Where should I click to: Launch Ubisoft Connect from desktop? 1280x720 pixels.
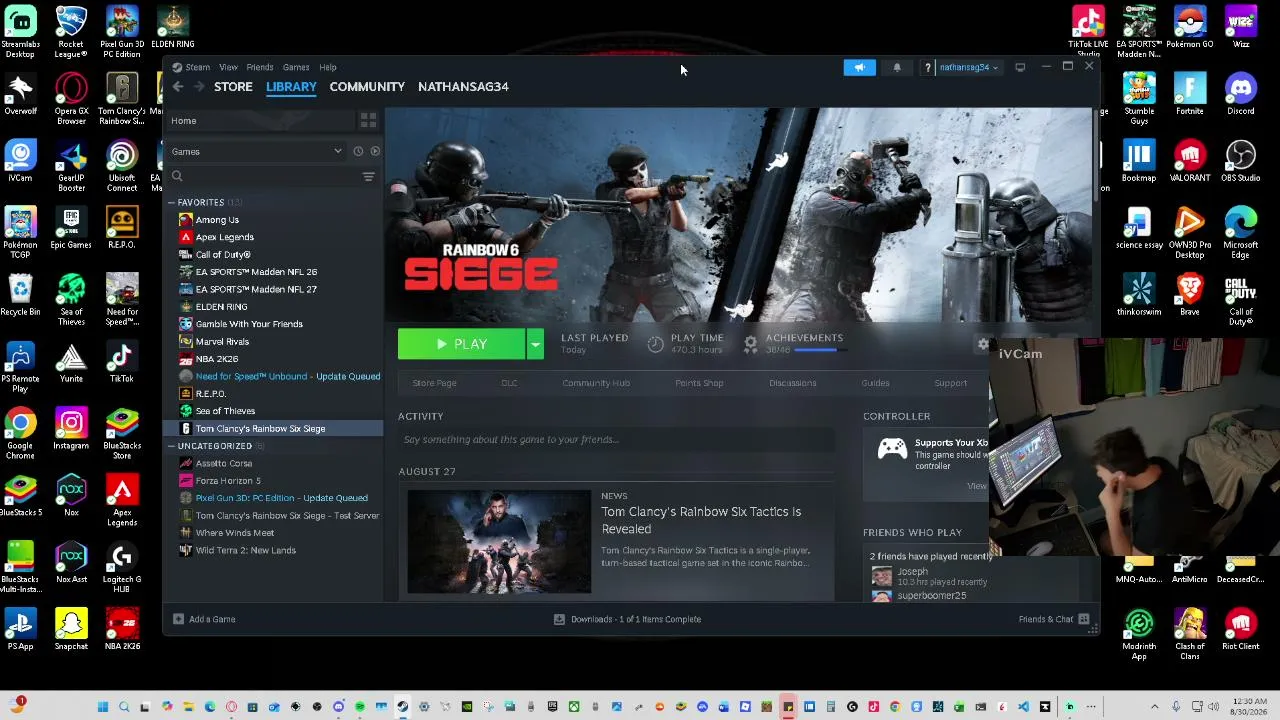[x=122, y=166]
